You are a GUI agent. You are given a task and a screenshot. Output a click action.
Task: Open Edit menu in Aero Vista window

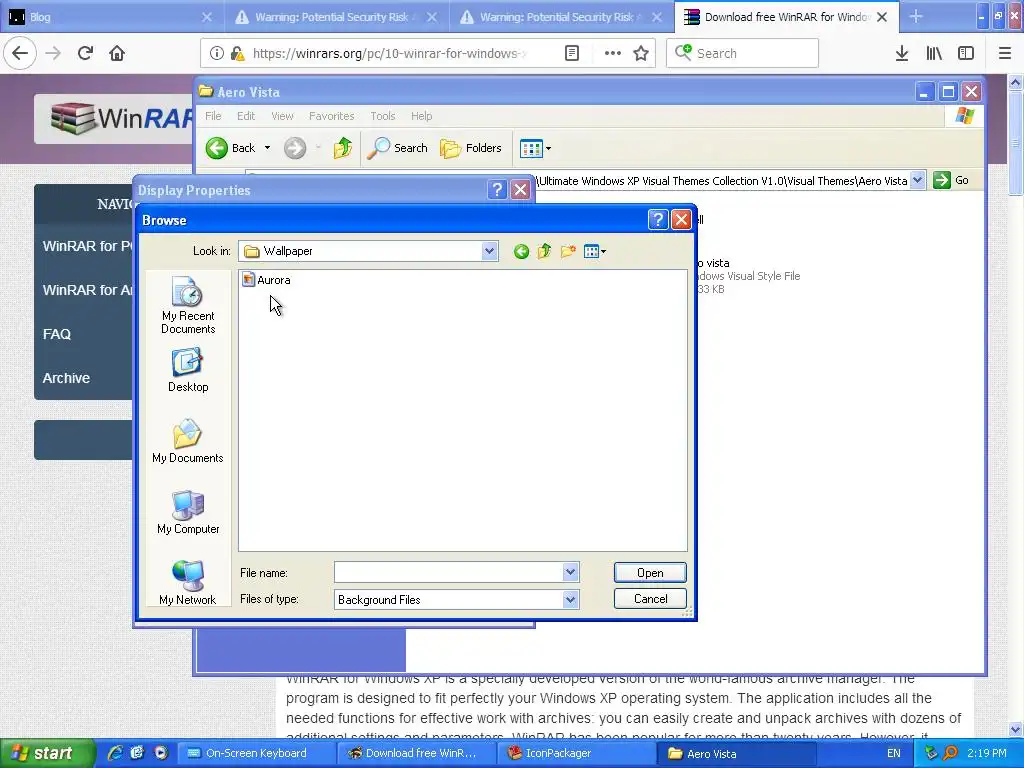click(x=246, y=116)
